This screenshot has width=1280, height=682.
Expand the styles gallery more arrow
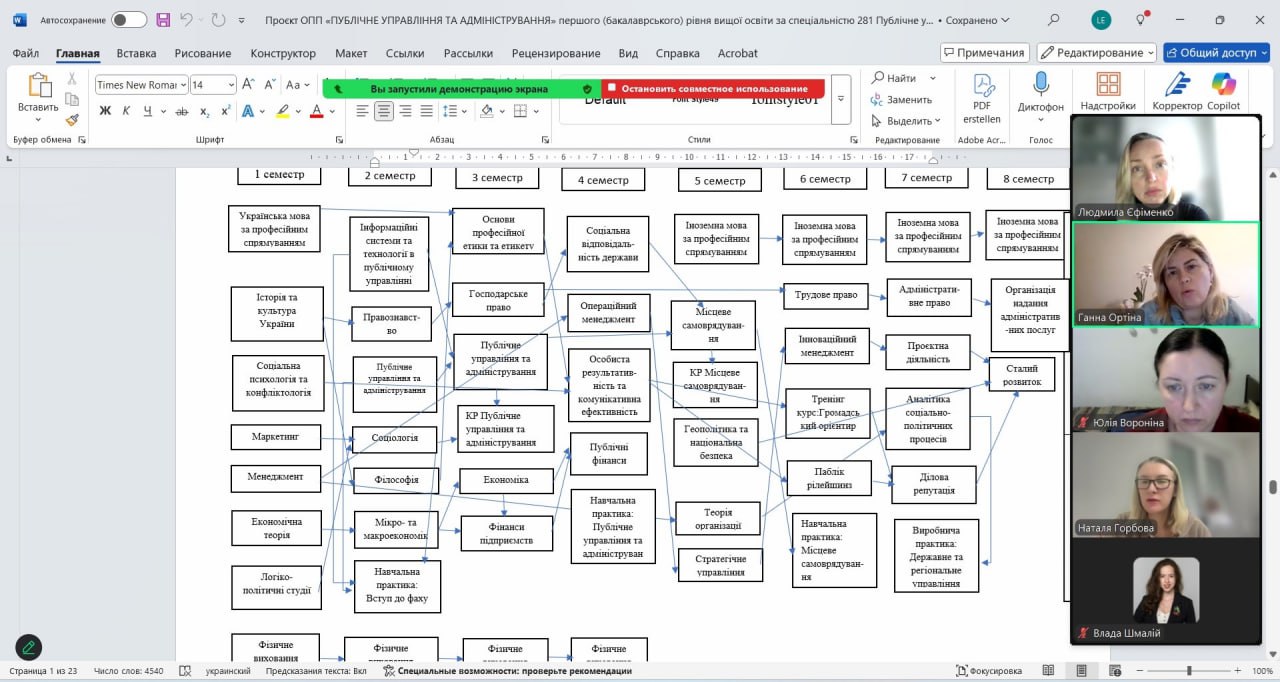pyautogui.click(x=841, y=99)
